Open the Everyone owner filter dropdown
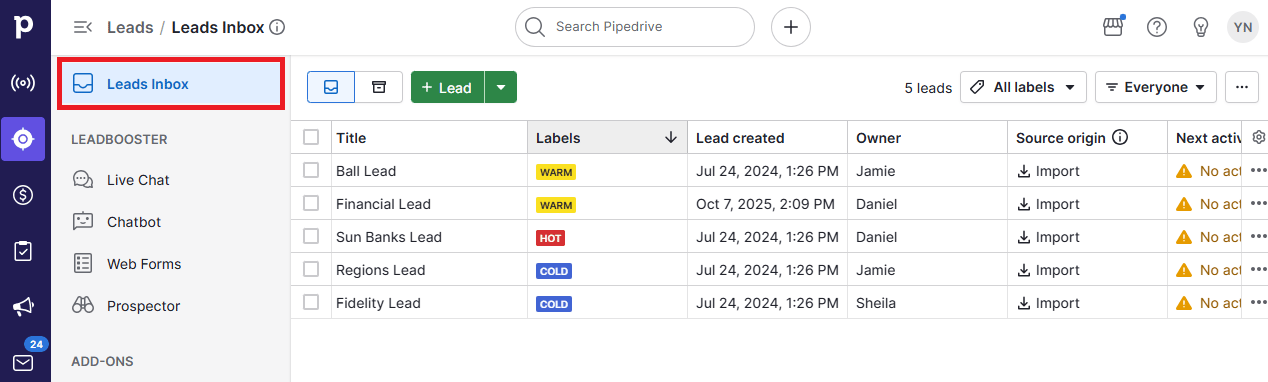This screenshot has width=1268, height=382. tap(1156, 87)
